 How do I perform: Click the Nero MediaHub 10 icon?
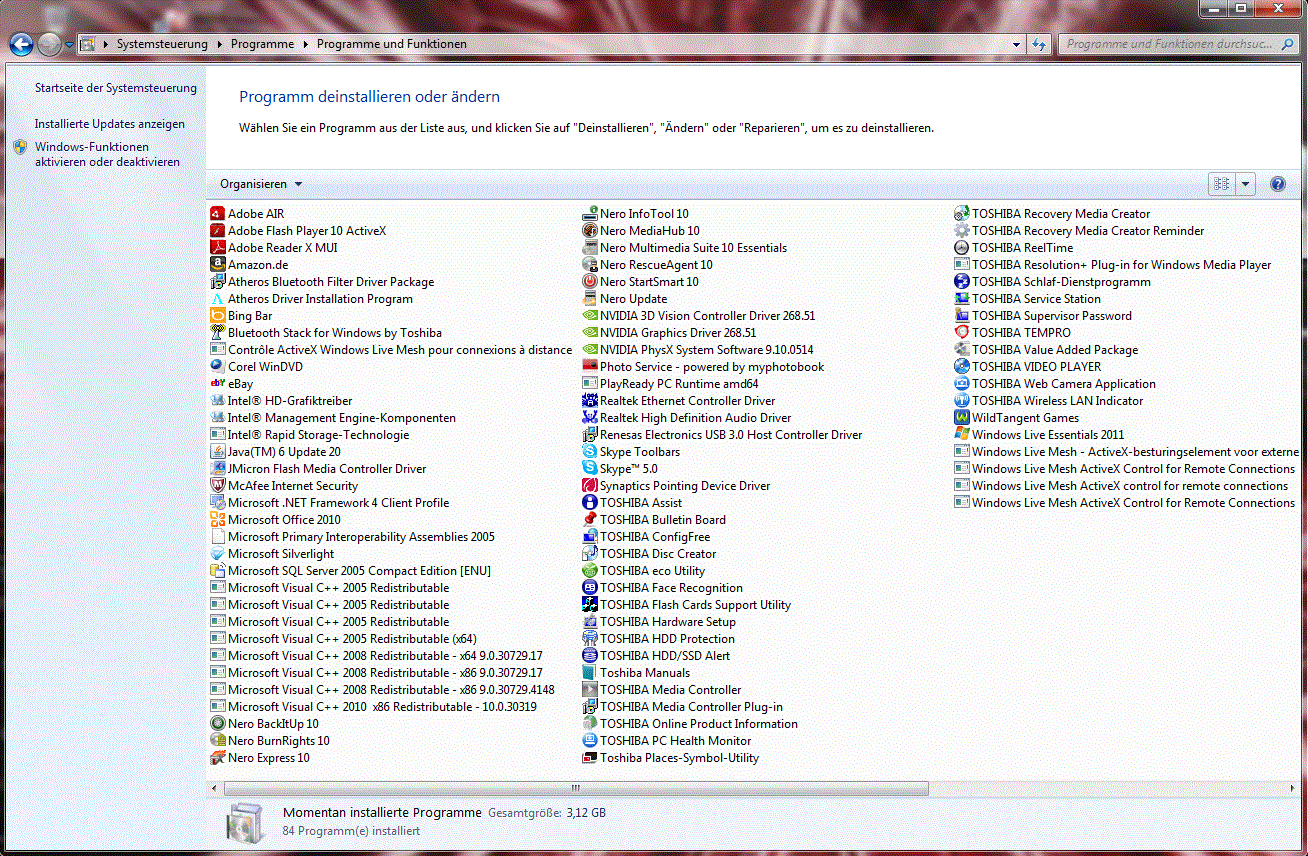(591, 231)
